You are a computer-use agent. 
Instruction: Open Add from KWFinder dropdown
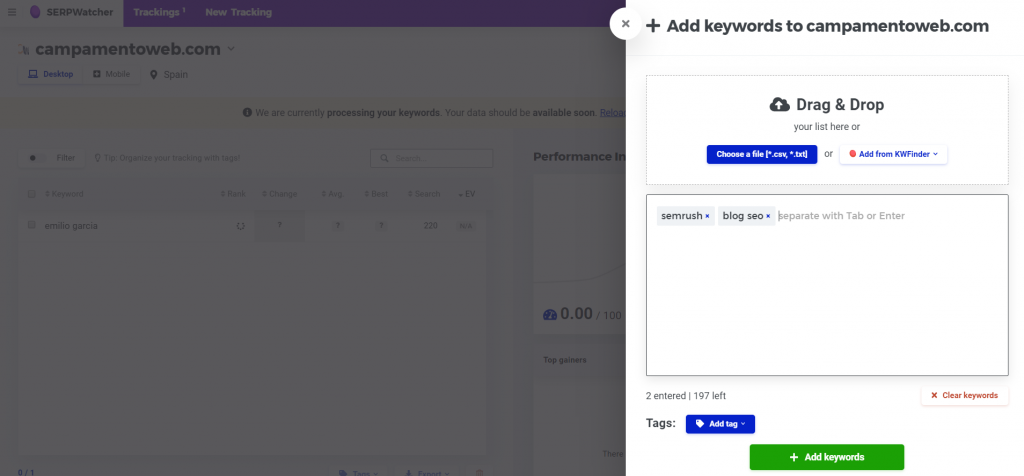[x=893, y=154]
